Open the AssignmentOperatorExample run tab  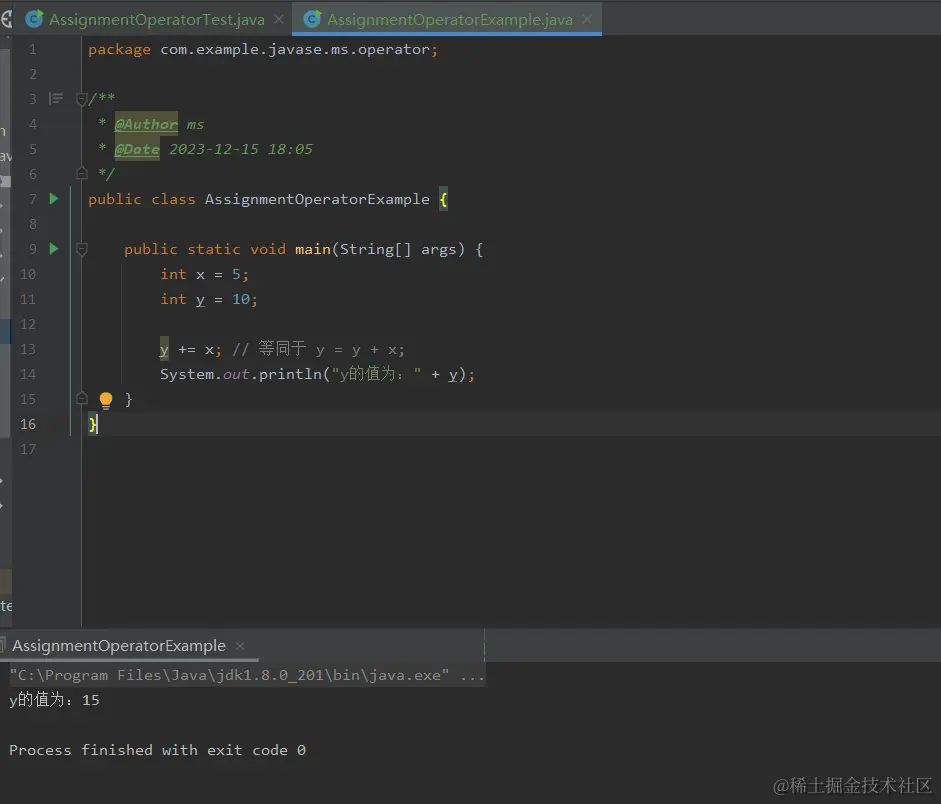coord(119,646)
